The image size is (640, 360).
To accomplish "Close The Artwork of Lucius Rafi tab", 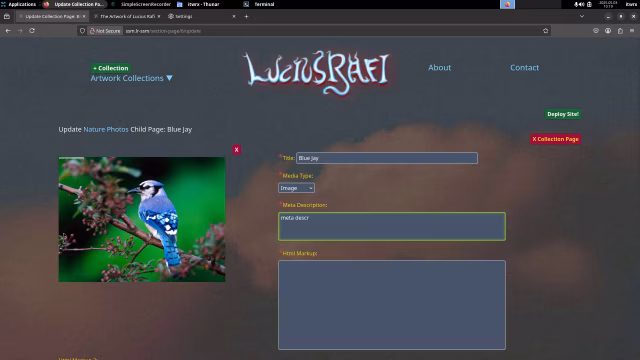I will coord(159,16).
